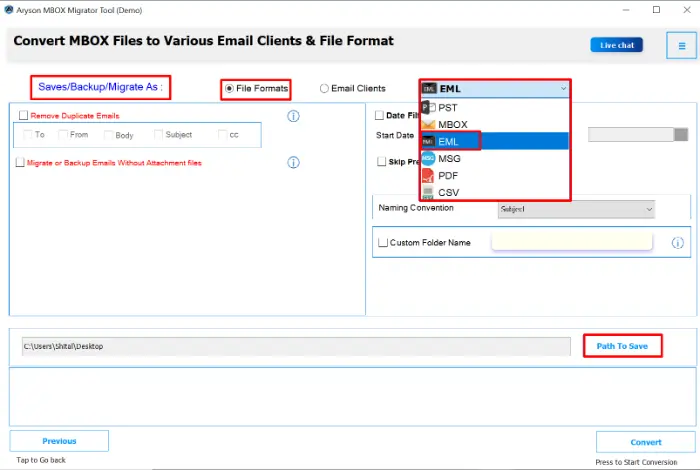Tick the cc checkbox
This screenshot has width=700, height=470.
coord(223,134)
